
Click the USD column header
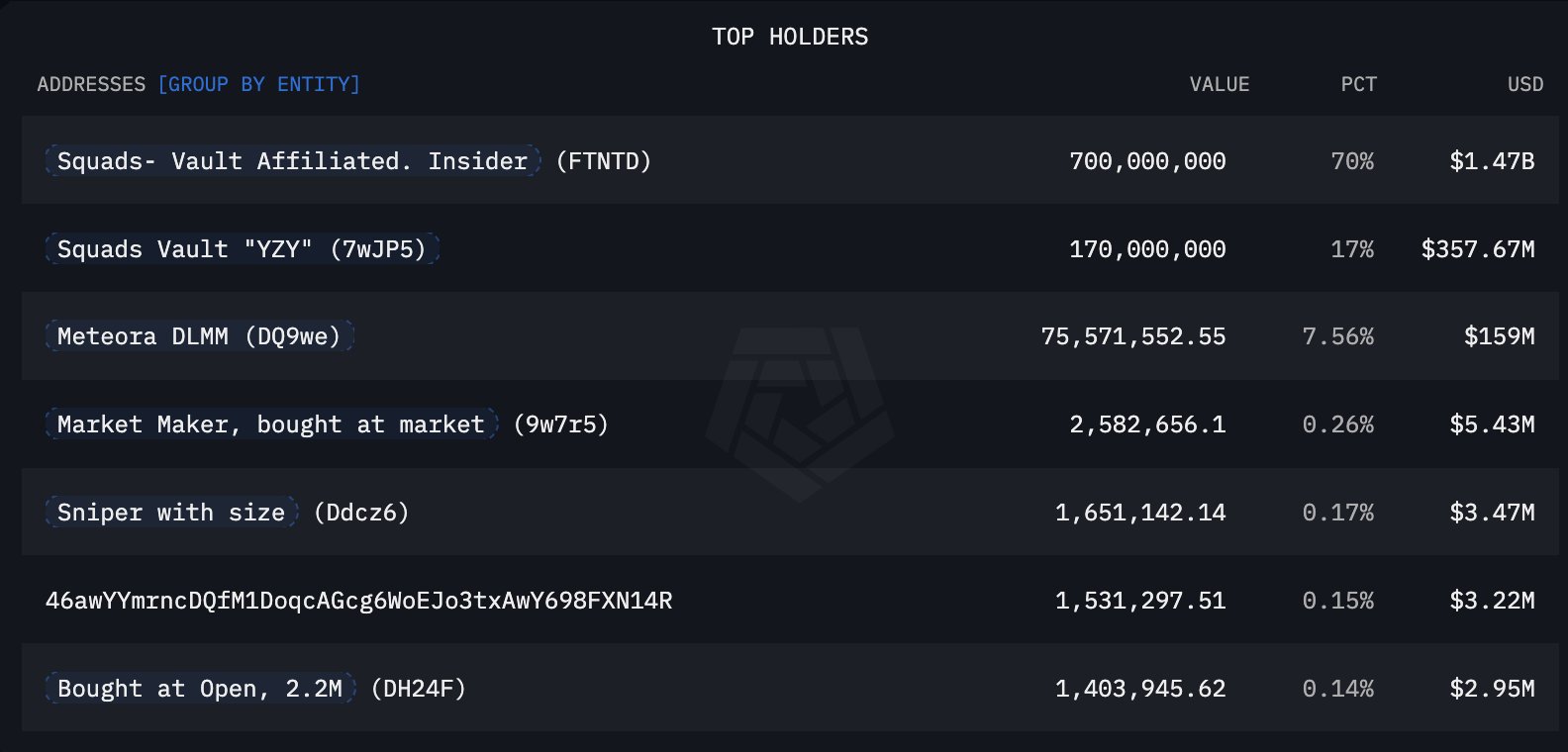click(x=1524, y=85)
